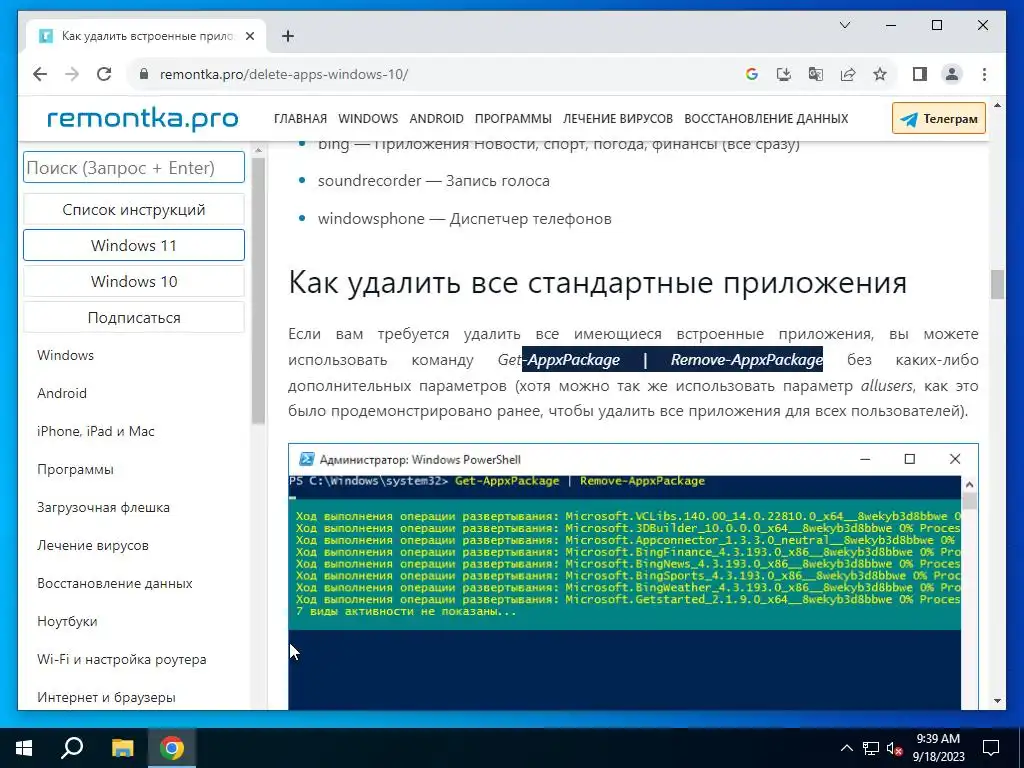Click the page scroll-down arrow
The image size is (1024, 768).
coord(997,701)
